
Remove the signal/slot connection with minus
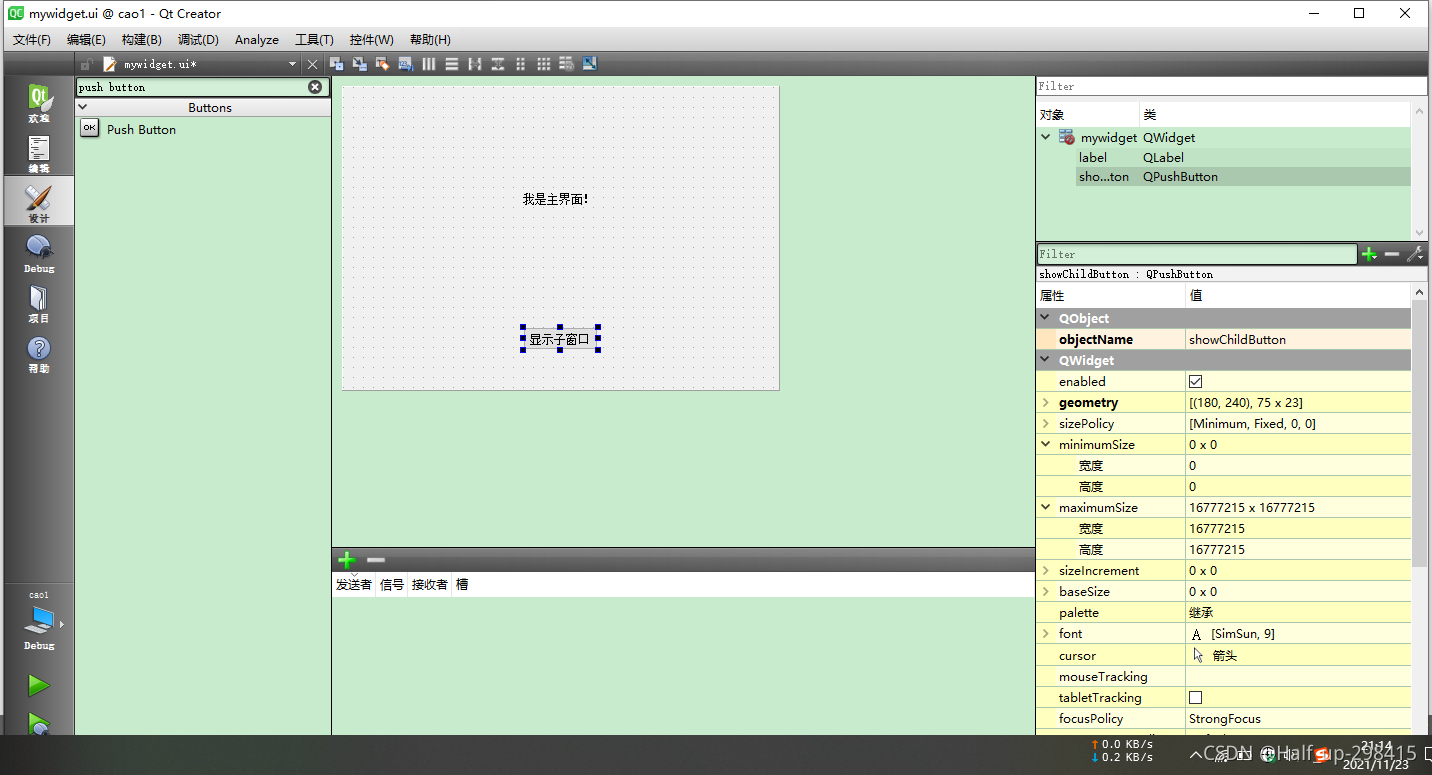[x=376, y=560]
